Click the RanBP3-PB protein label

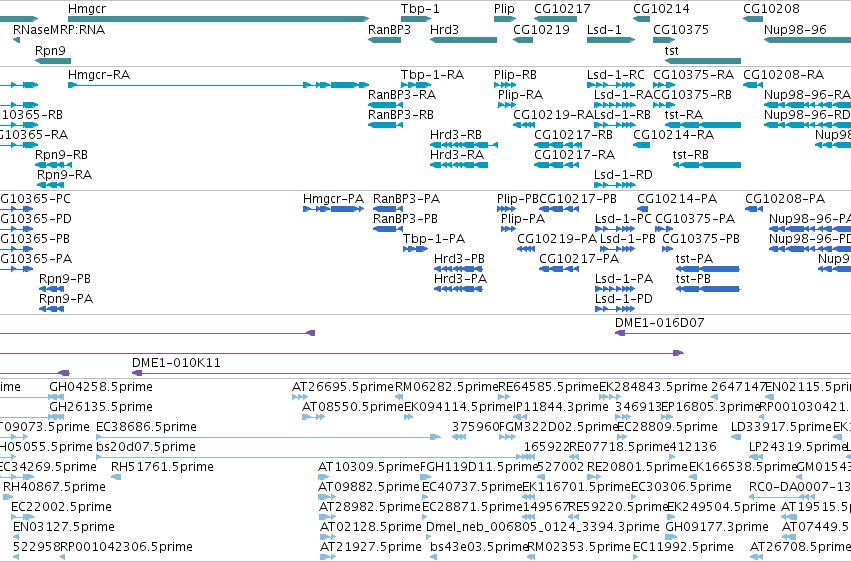(x=405, y=219)
